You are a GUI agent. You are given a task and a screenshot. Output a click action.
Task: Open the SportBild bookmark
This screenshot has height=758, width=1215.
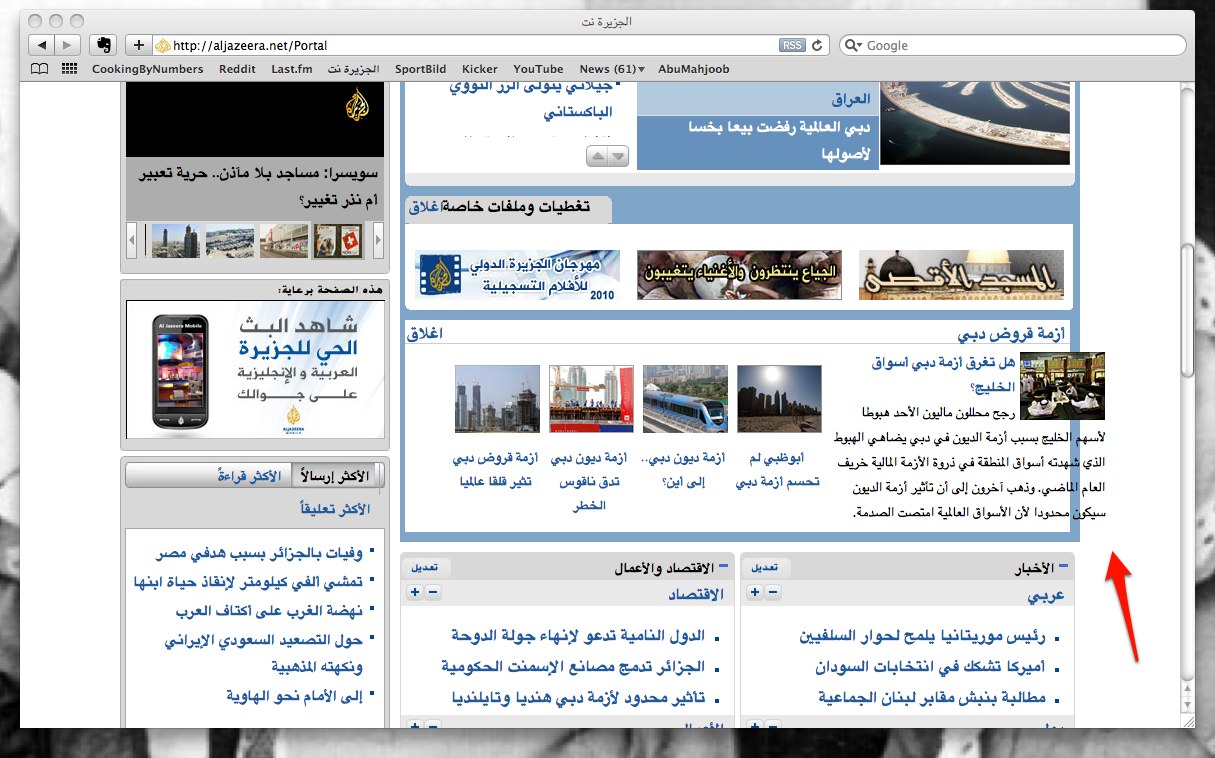click(422, 69)
